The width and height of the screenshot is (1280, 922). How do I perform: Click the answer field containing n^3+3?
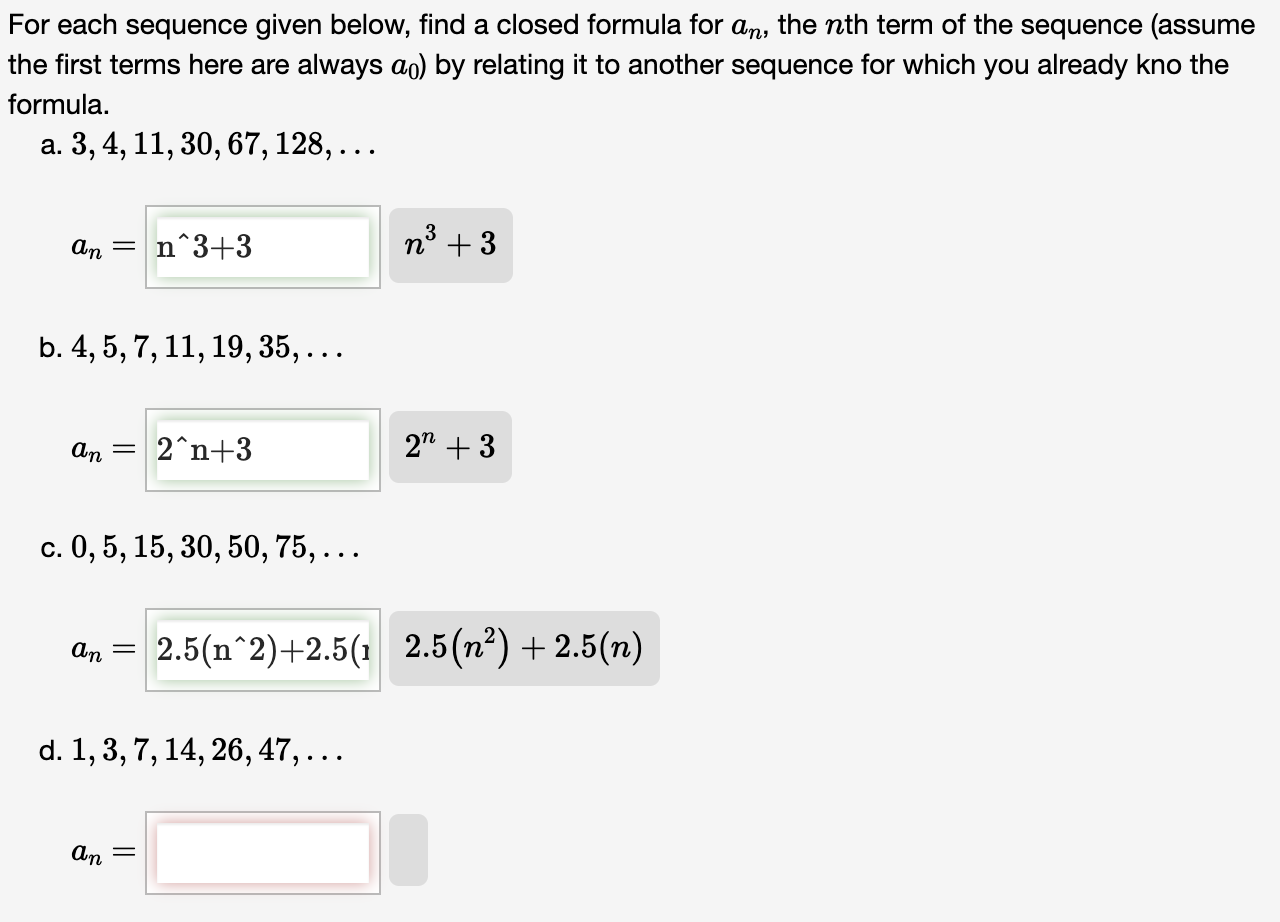coord(262,247)
